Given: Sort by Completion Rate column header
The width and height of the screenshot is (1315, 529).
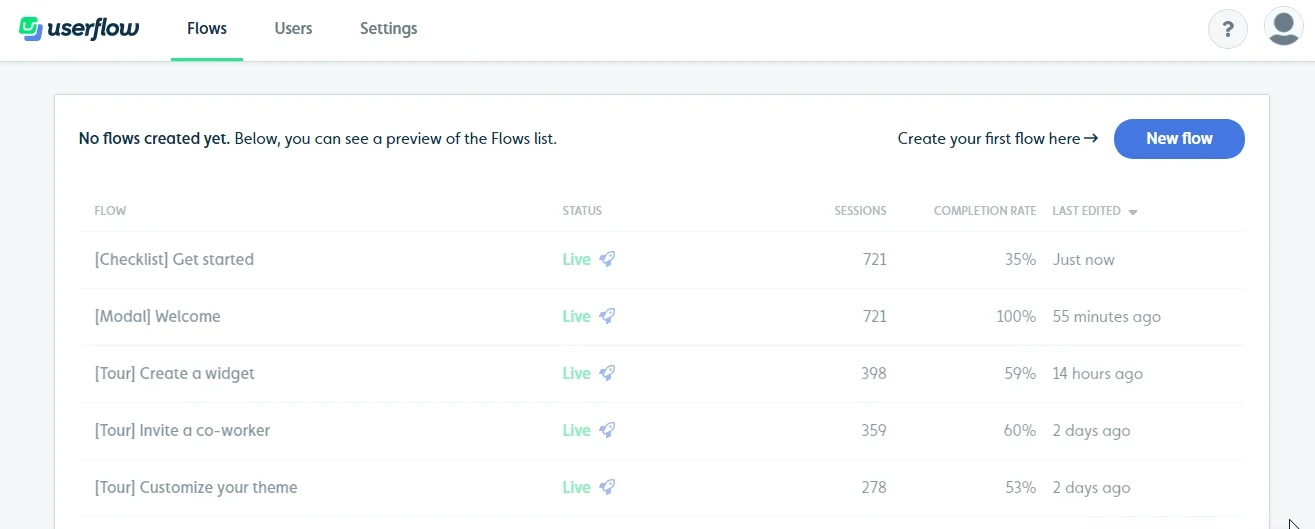Looking at the screenshot, I should pyautogui.click(x=985, y=211).
